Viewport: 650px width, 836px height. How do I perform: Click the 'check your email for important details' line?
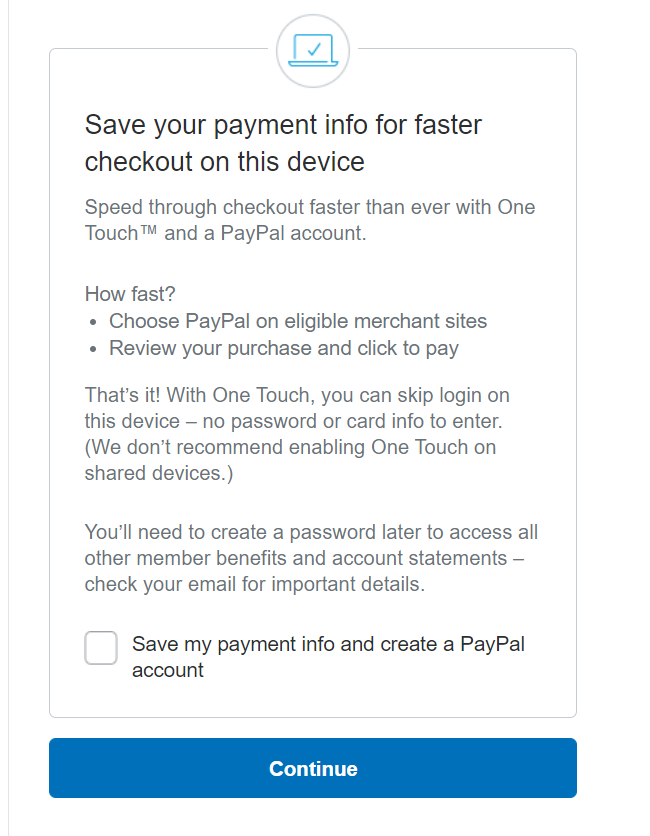pyautogui.click(x=254, y=584)
